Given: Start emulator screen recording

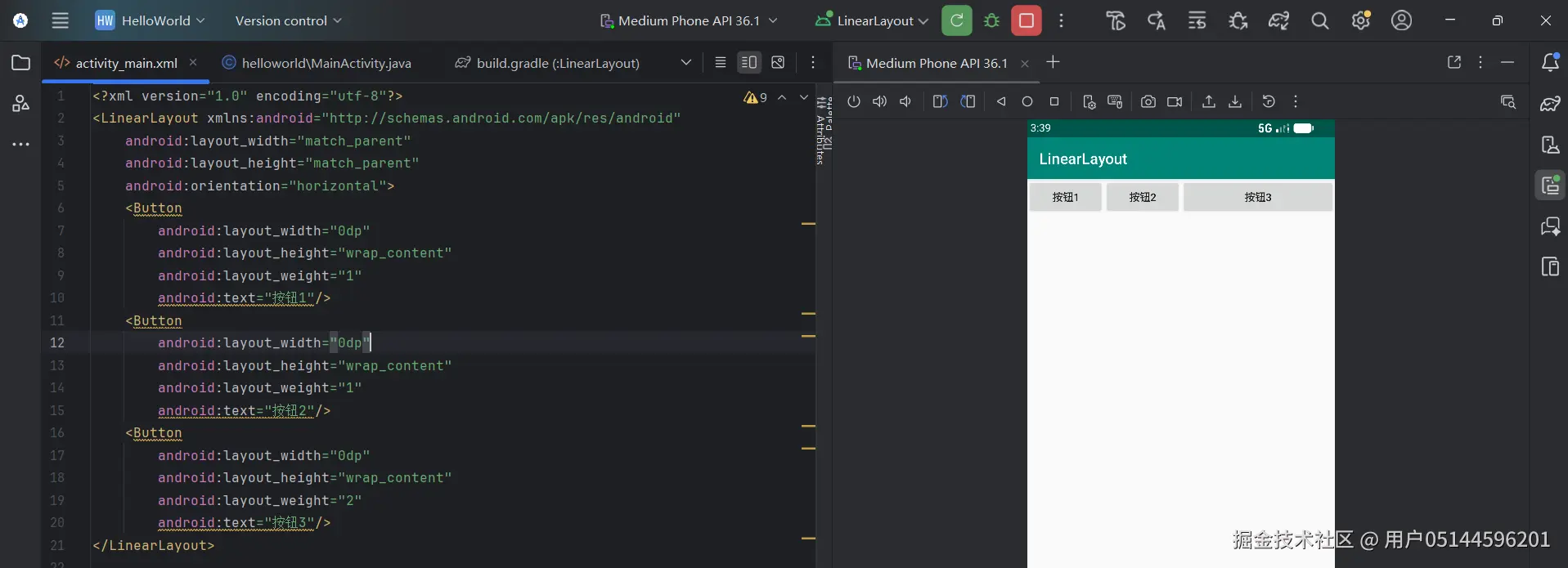Looking at the screenshot, I should coord(1175,101).
